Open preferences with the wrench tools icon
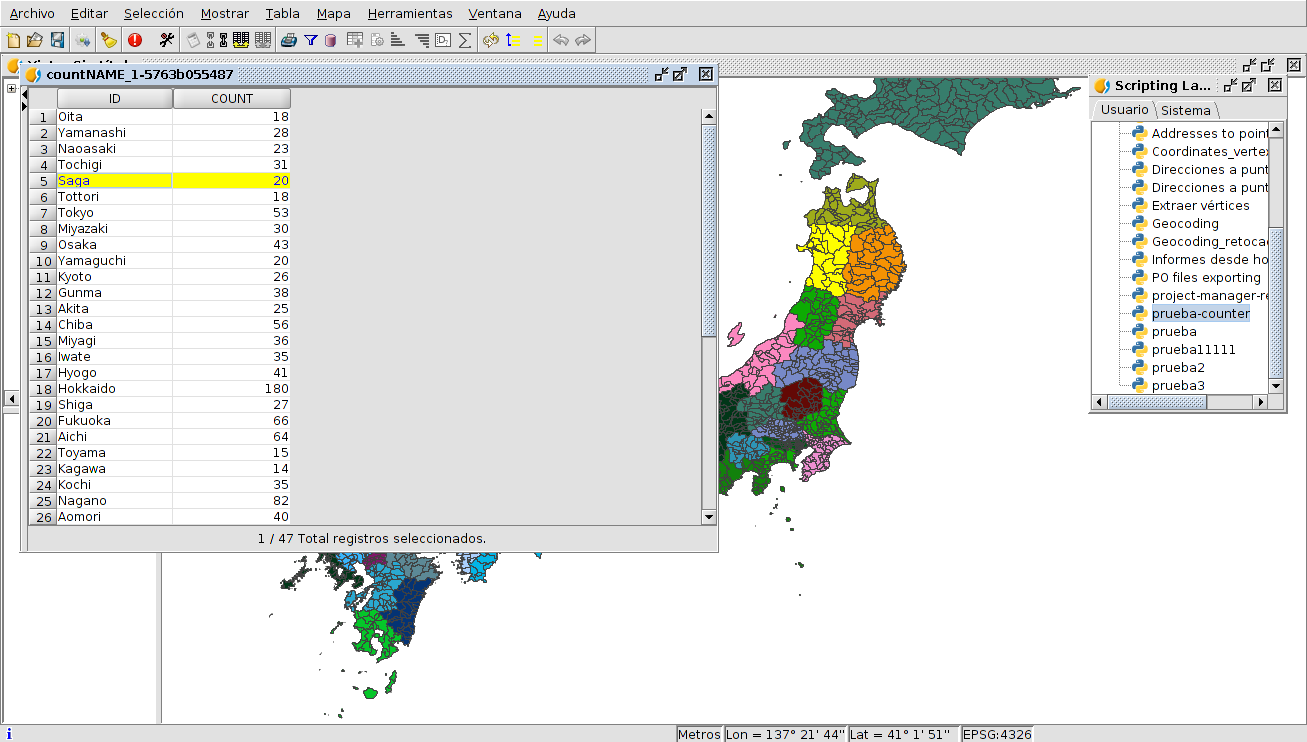The image size is (1307, 742). 166,40
